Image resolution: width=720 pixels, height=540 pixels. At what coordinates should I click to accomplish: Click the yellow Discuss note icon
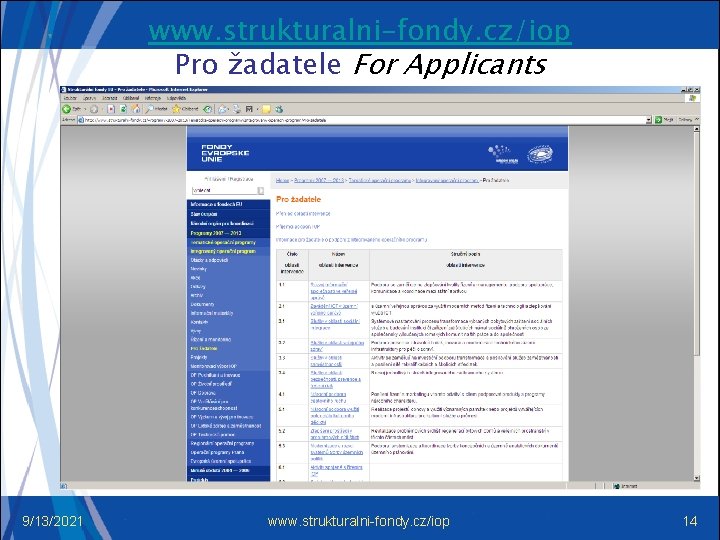[266, 109]
